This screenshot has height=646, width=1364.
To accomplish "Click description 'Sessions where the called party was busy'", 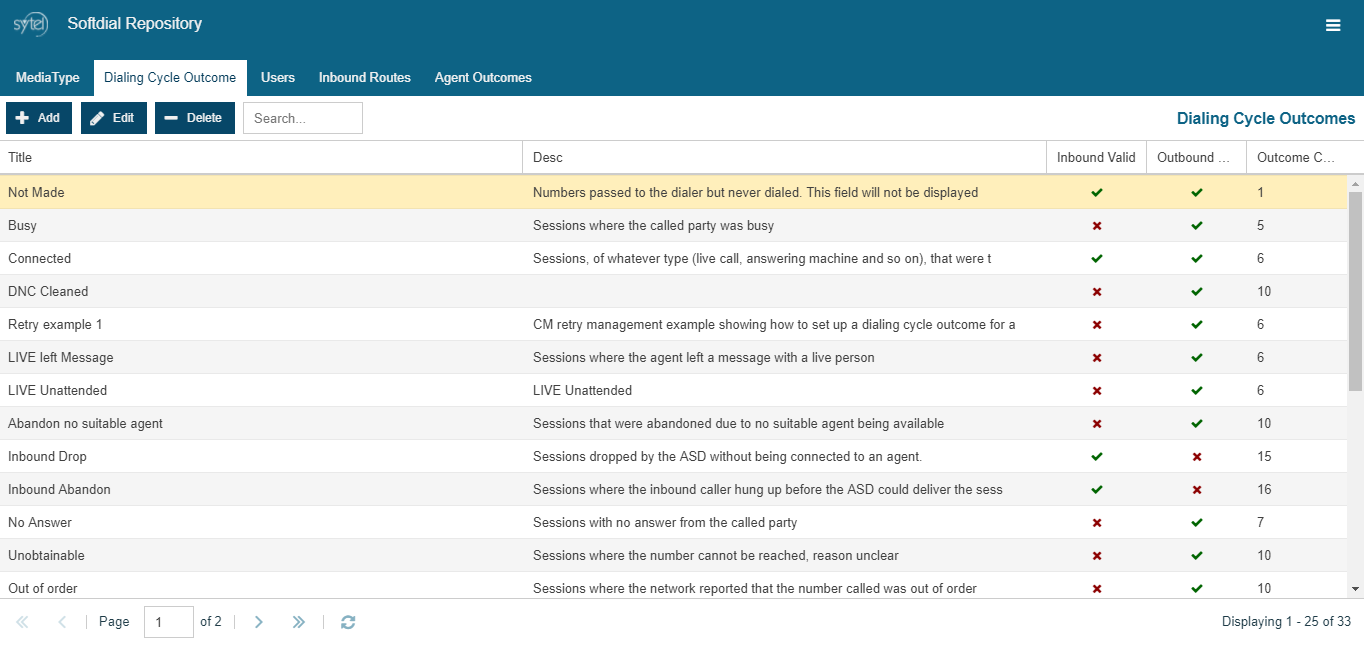I will 654,226.
